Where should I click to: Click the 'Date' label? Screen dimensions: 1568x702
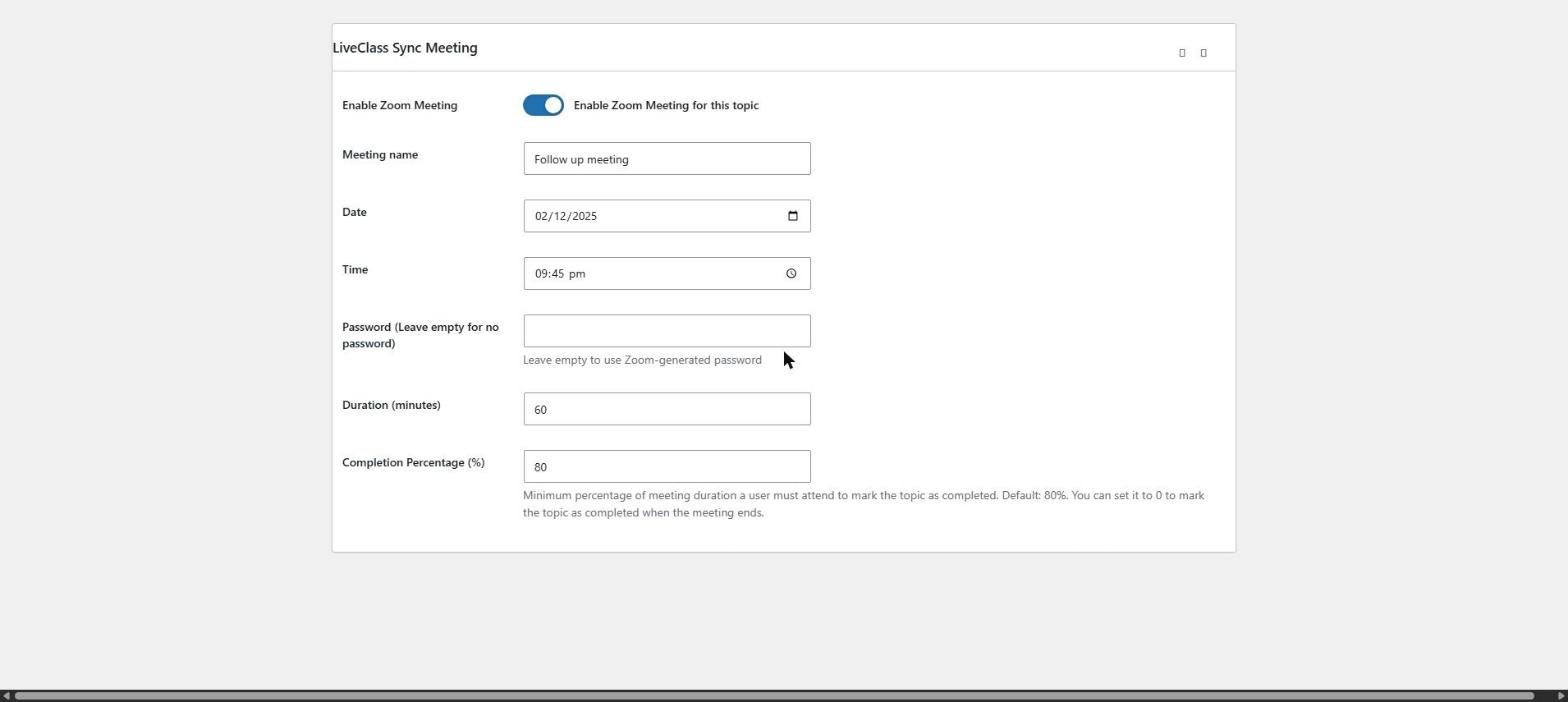tap(354, 212)
